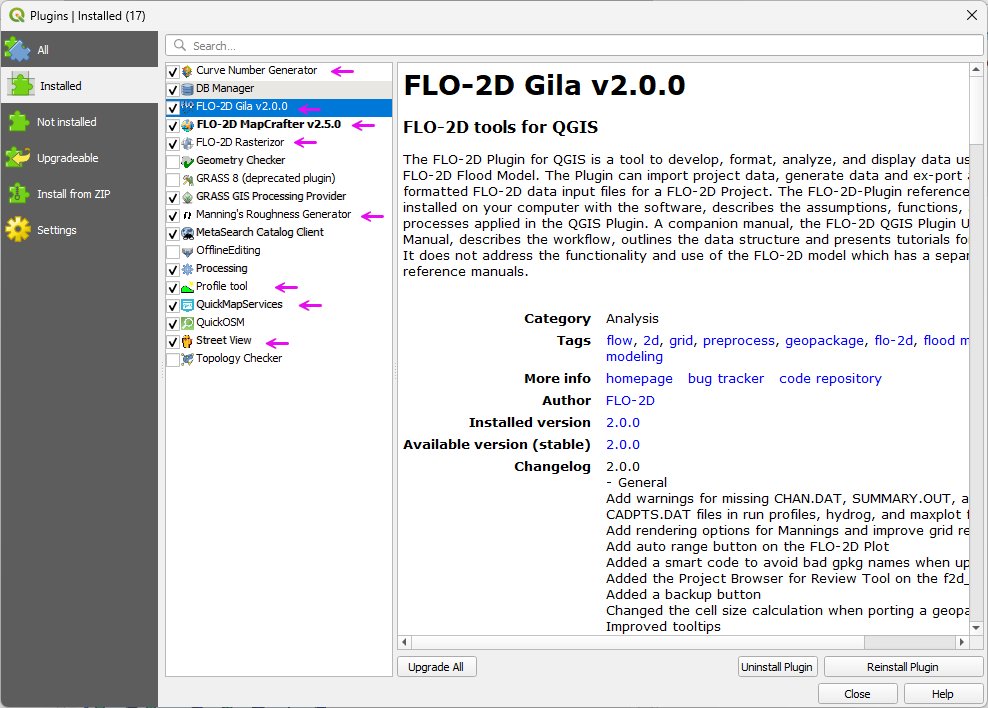
Task: Enable the Geometry Checker checkbox
Action: coord(173,161)
